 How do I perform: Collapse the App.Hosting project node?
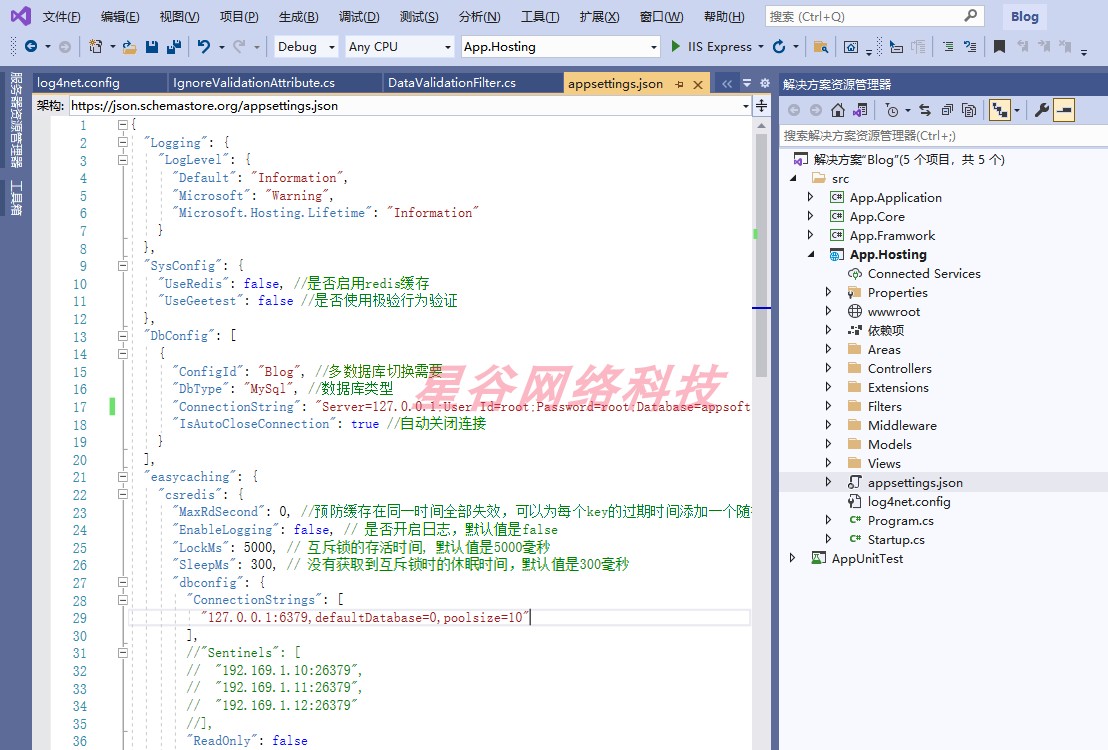pyautogui.click(x=811, y=254)
